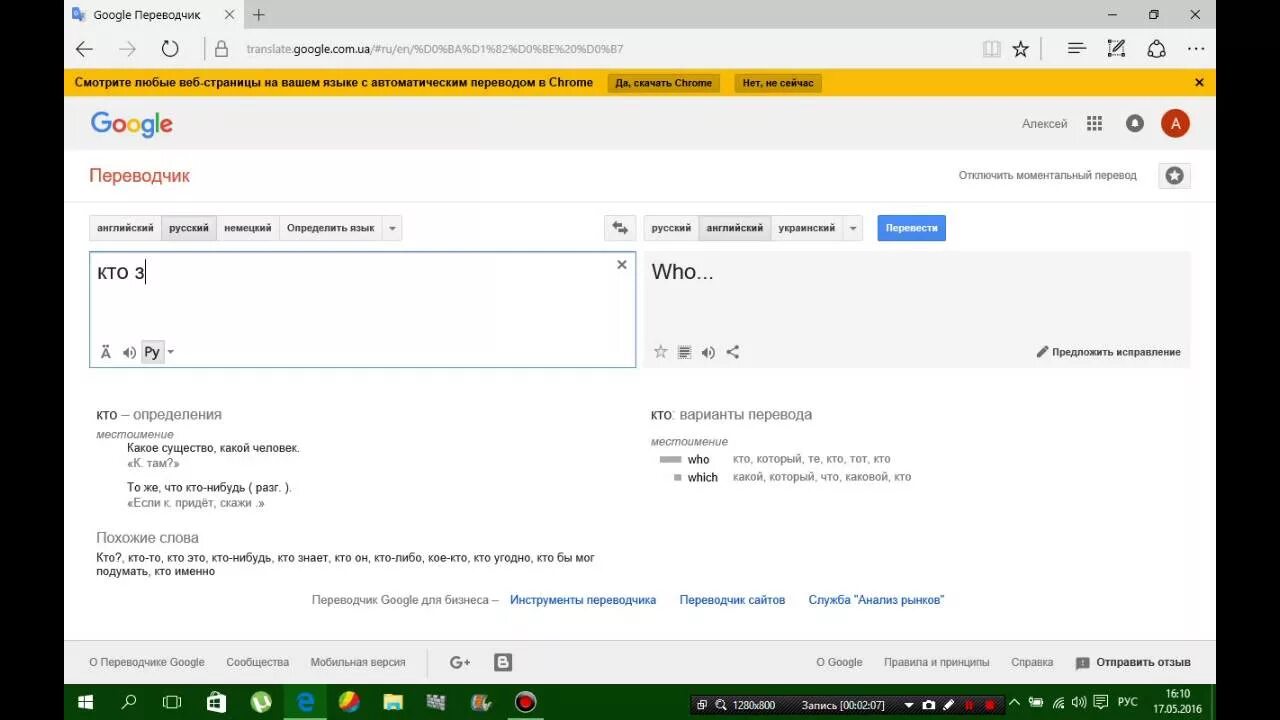Select source language 'немецкий'

click(248, 228)
